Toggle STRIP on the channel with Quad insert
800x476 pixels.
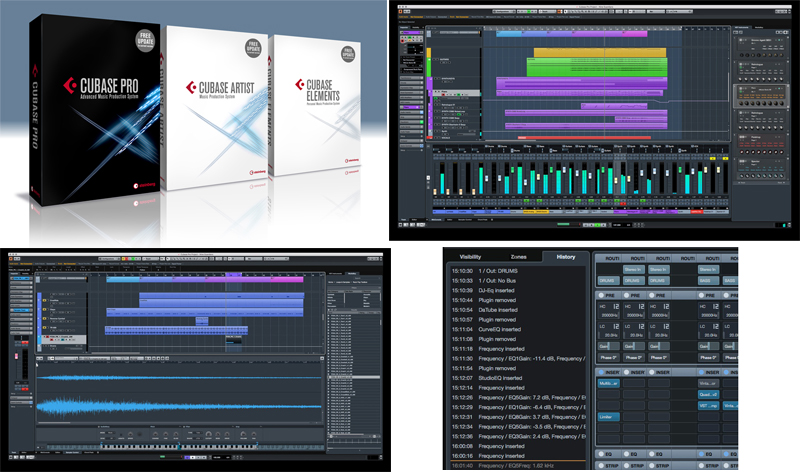coord(702,465)
